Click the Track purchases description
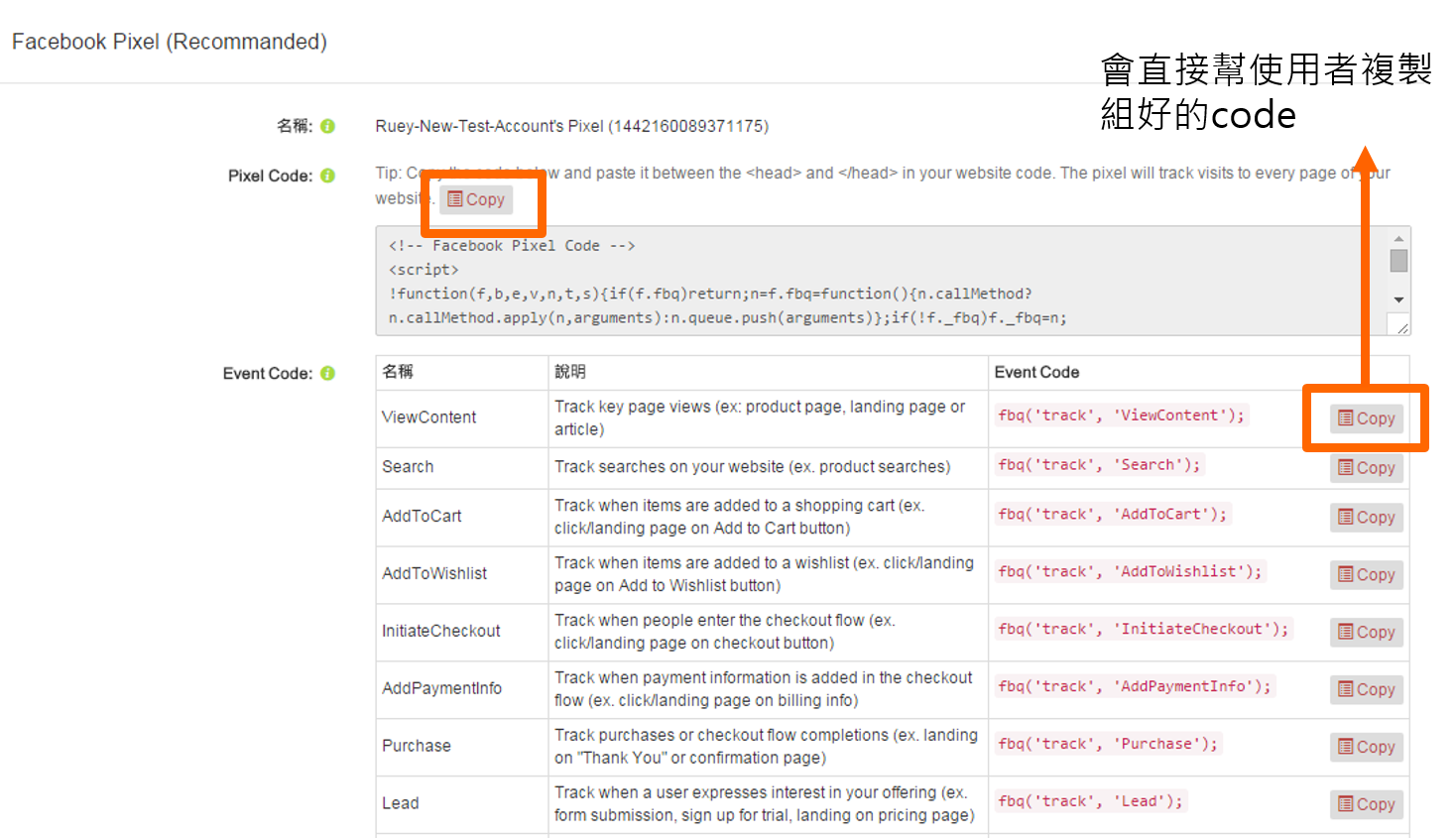 pos(767,748)
